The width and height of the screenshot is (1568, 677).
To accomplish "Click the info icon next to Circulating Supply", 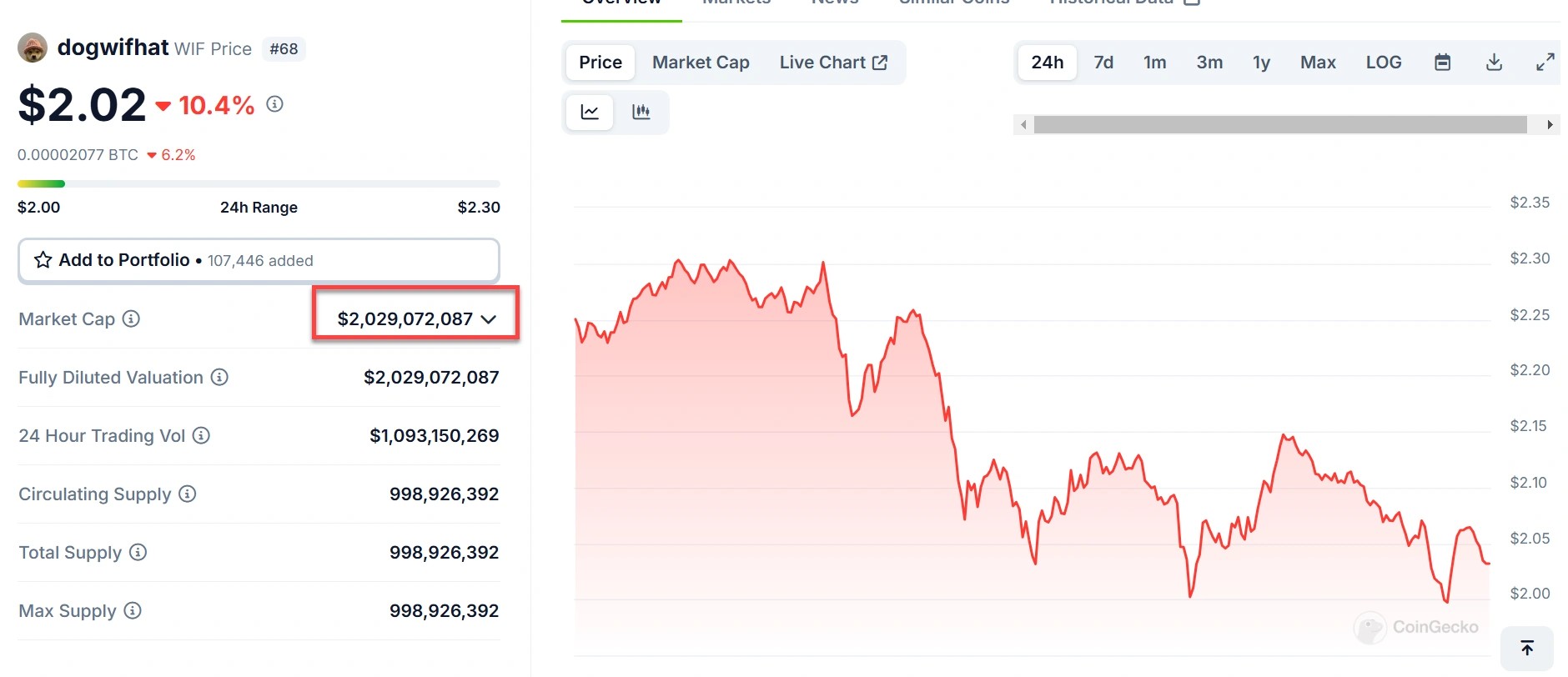I will [x=188, y=494].
